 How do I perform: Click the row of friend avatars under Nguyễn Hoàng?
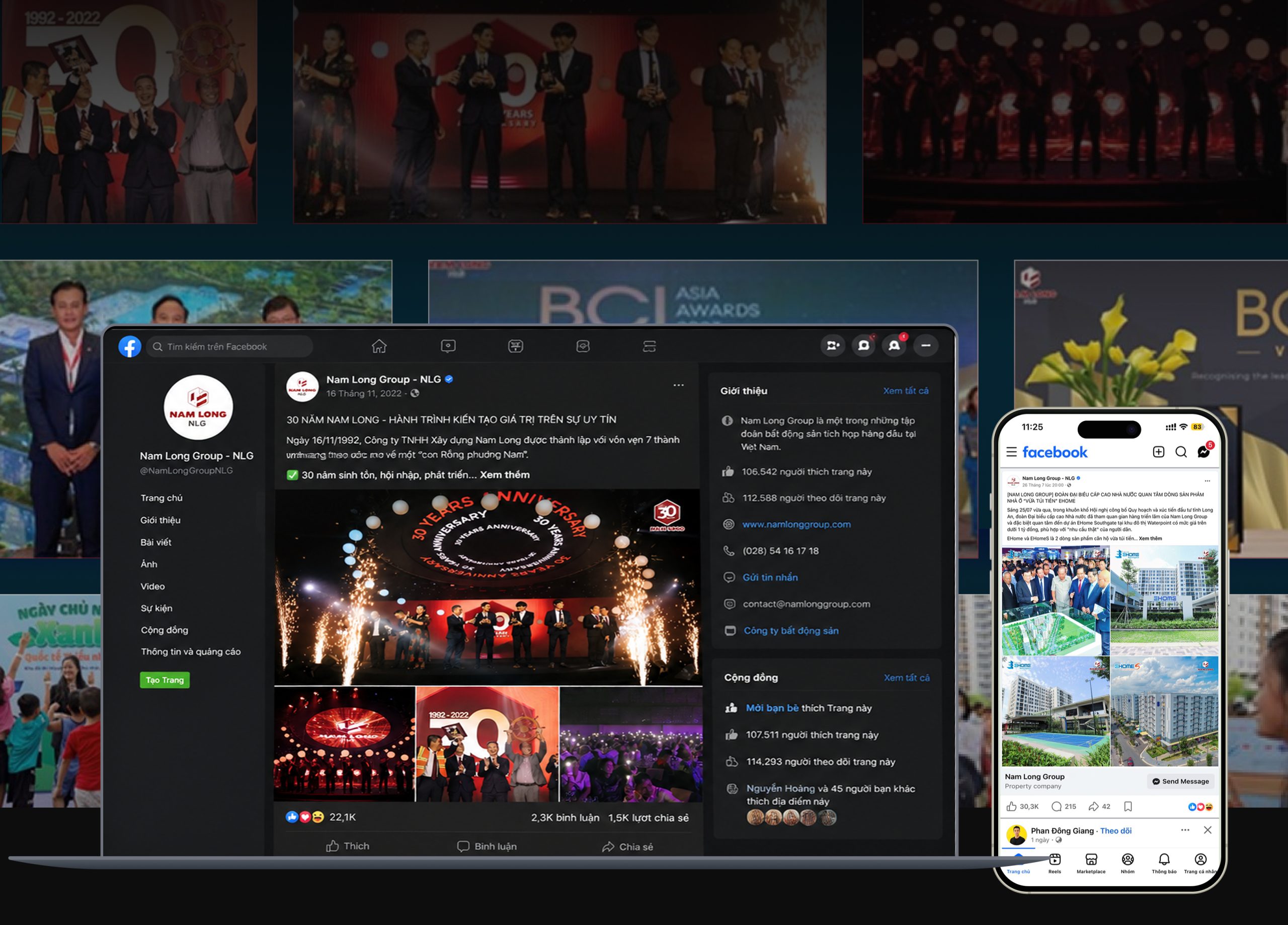[791, 818]
